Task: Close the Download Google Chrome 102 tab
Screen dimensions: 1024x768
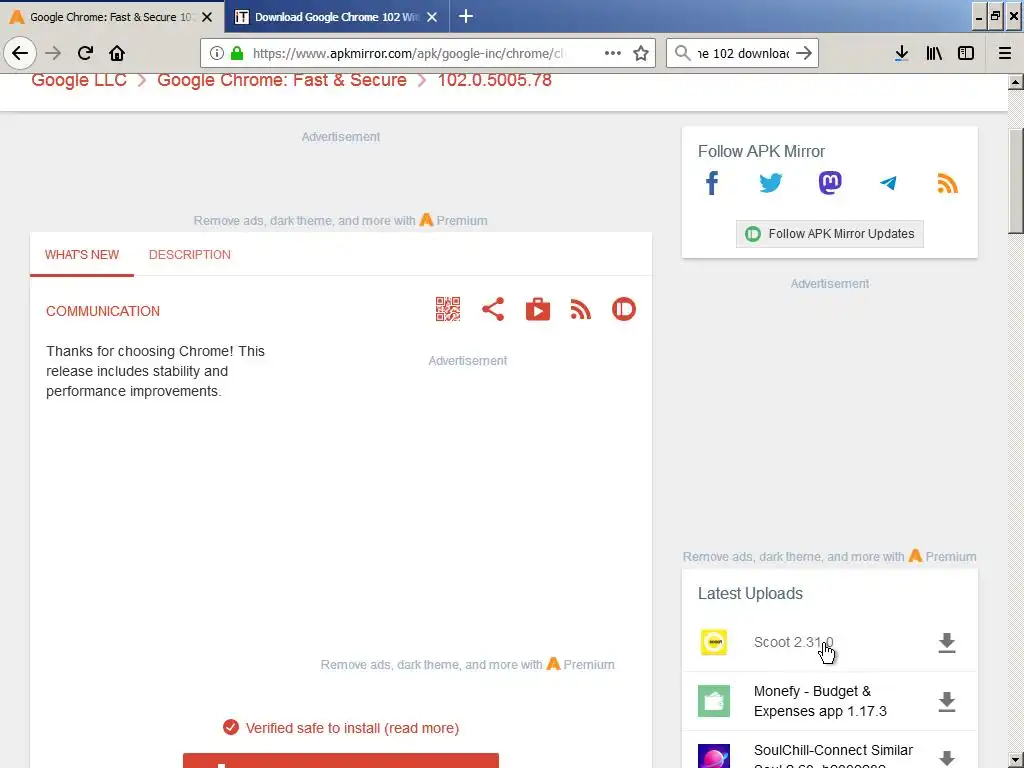Action: (x=432, y=17)
